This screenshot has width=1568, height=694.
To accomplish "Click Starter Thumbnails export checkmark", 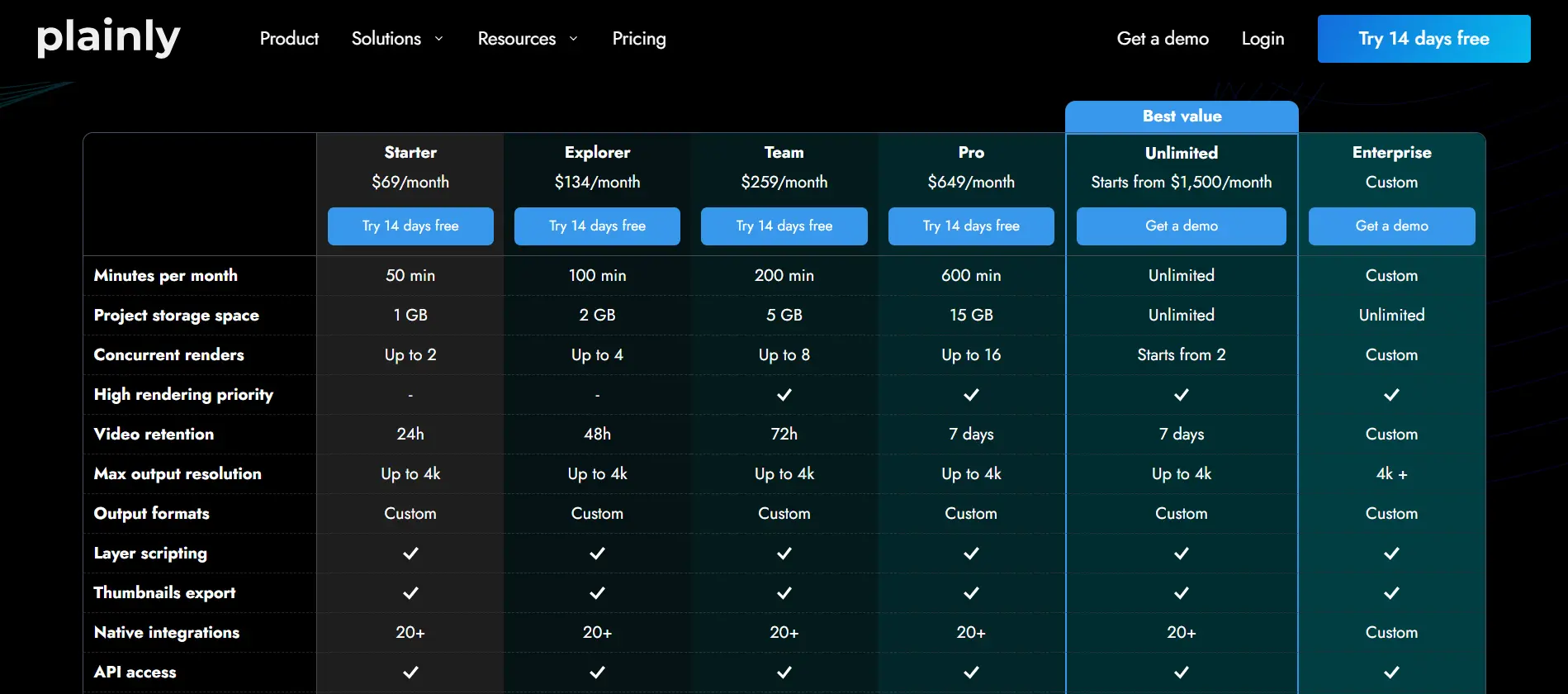I will (x=410, y=593).
